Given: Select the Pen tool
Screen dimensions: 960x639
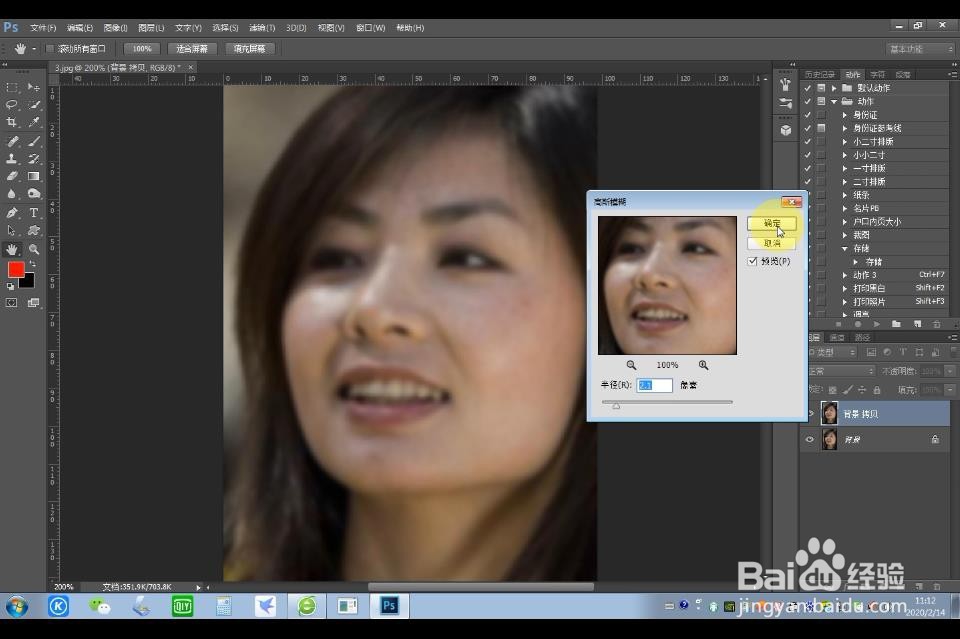Looking at the screenshot, I should (12, 212).
